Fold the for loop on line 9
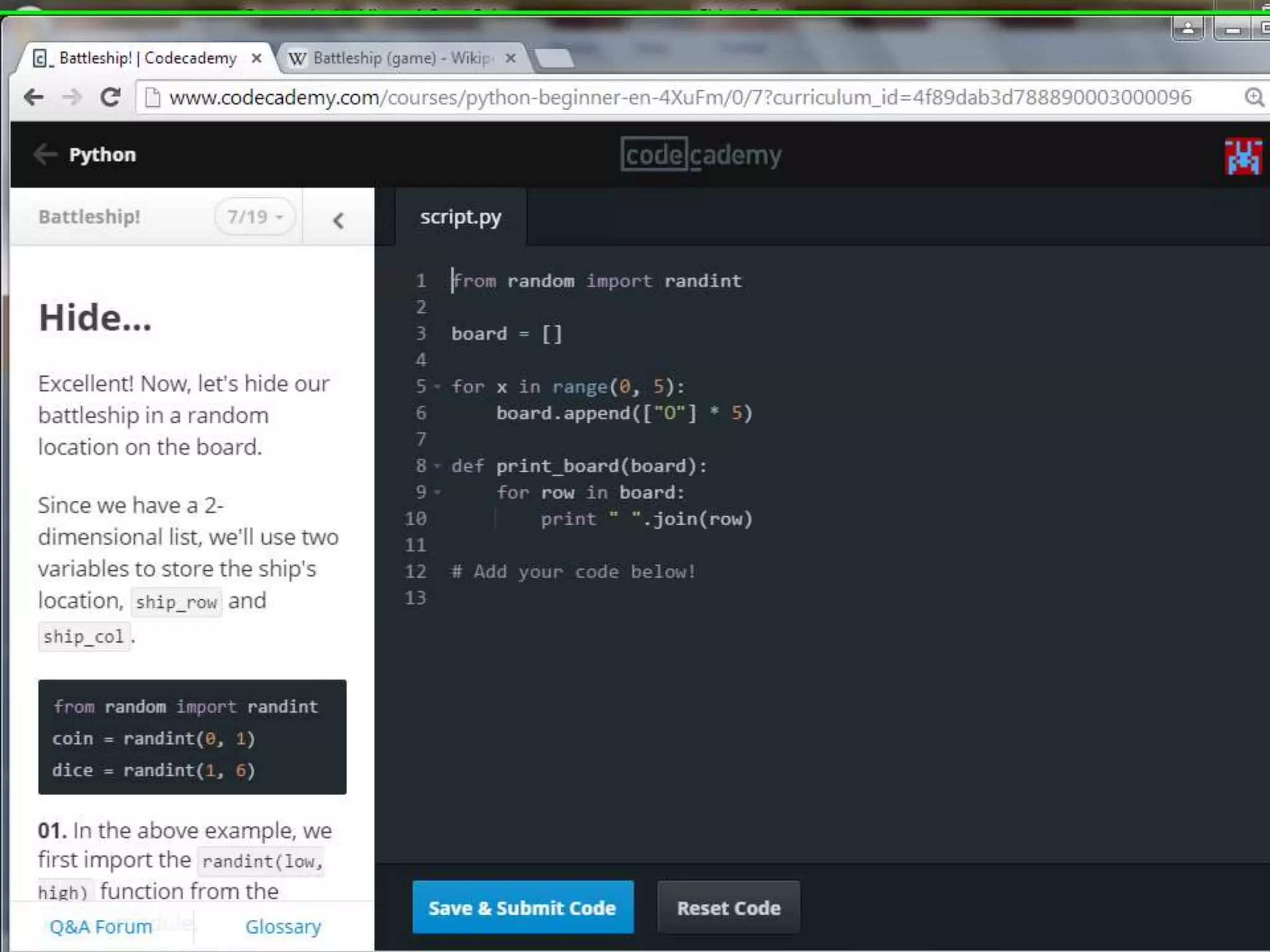This screenshot has width=1270, height=952. 438,493
